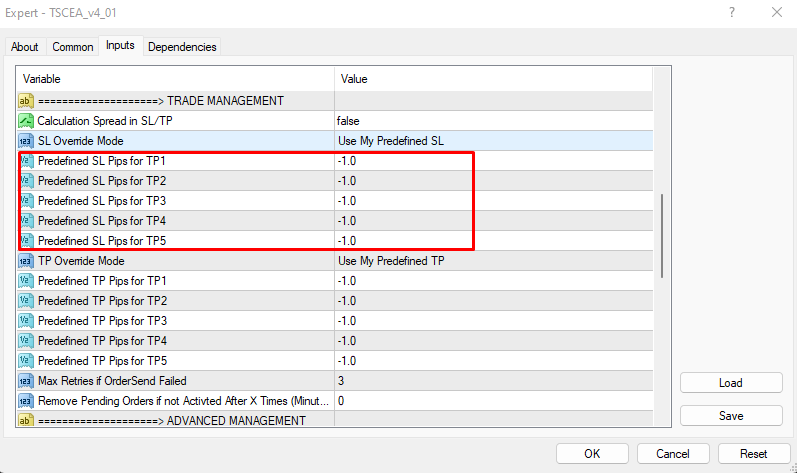Click the icon beside Predefined SL Pips for TP1
The height and width of the screenshot is (473, 797).
[x=26, y=161]
